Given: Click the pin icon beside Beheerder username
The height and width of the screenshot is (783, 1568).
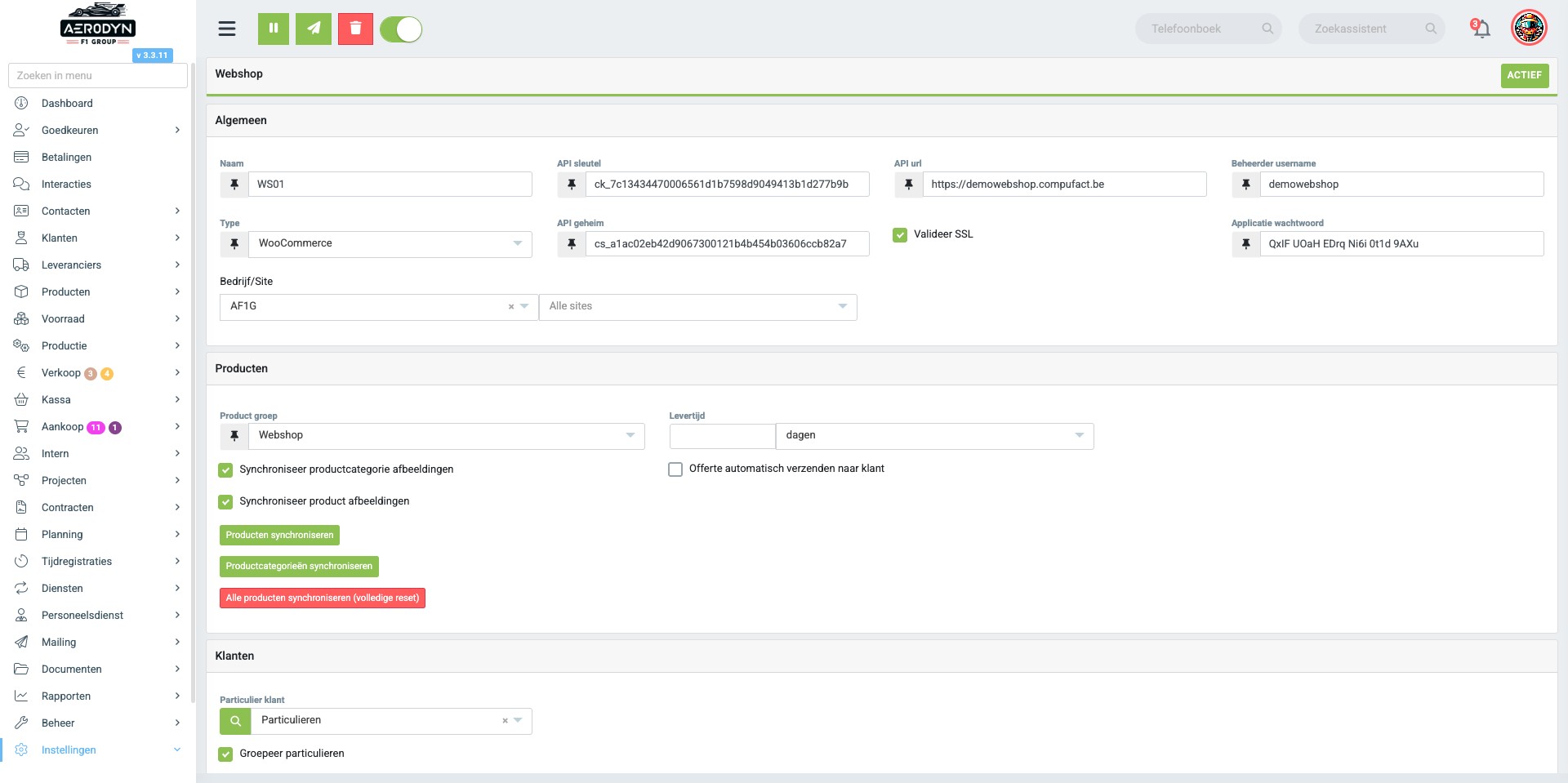Looking at the screenshot, I should pyautogui.click(x=1246, y=185).
